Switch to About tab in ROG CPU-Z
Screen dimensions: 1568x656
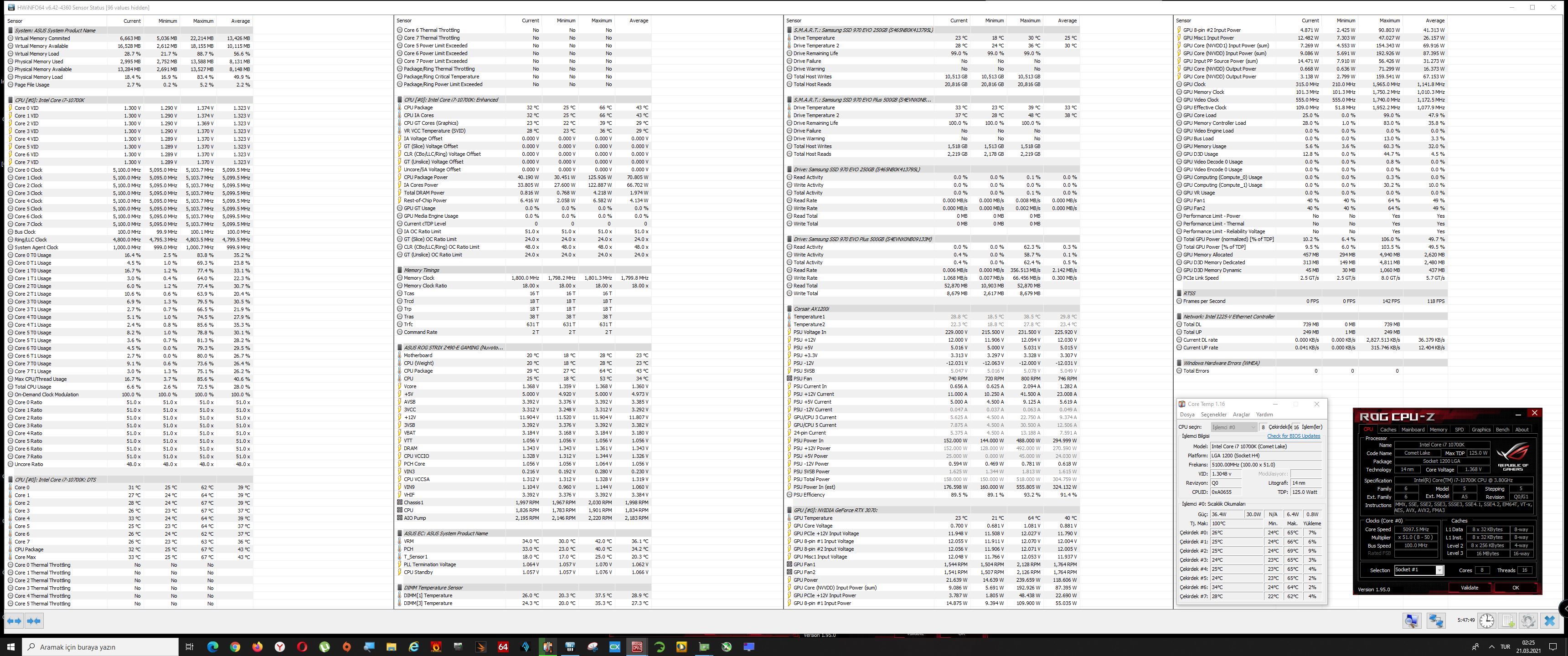(x=1522, y=430)
